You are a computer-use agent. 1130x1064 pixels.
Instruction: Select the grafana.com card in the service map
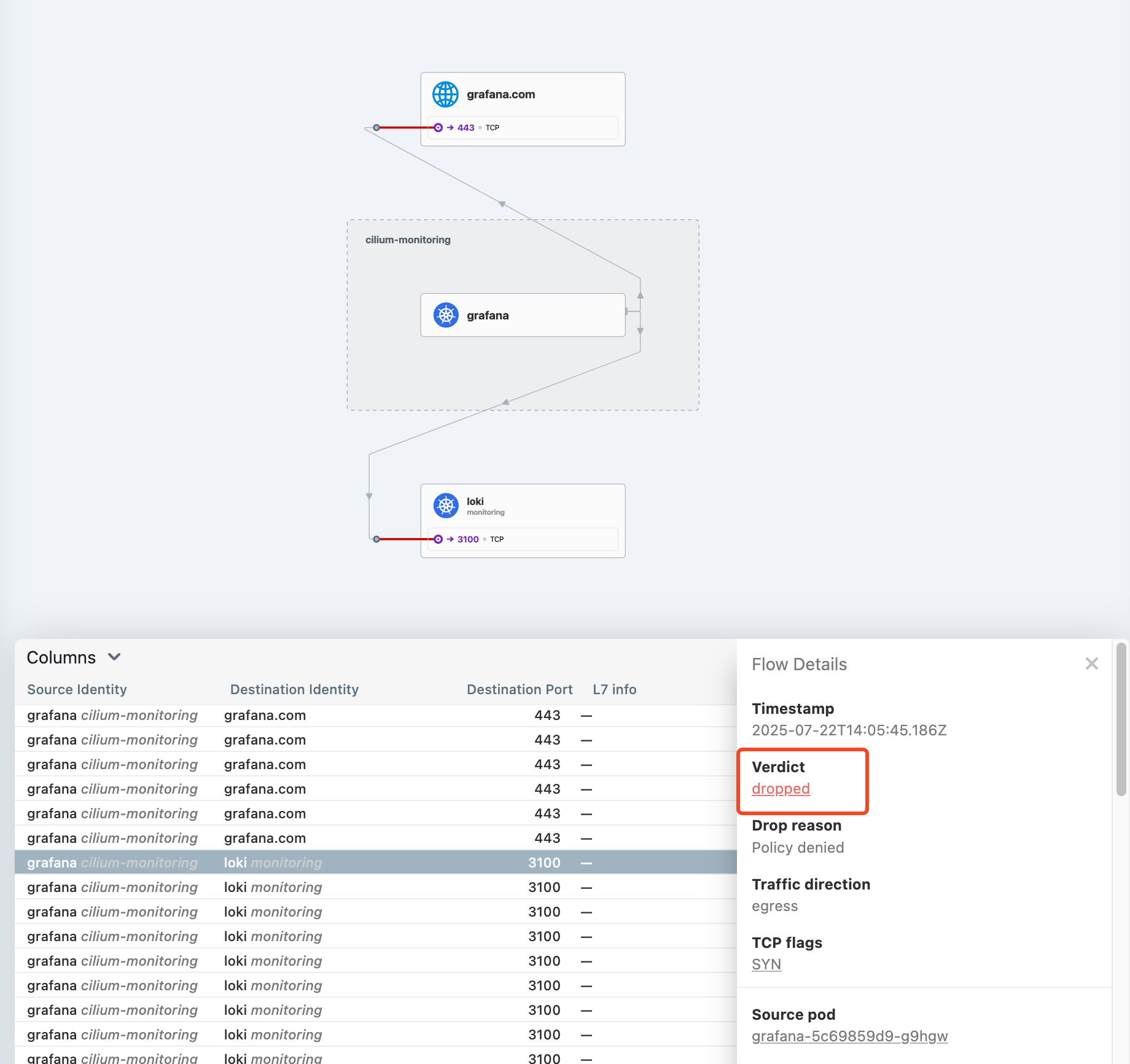tap(523, 109)
